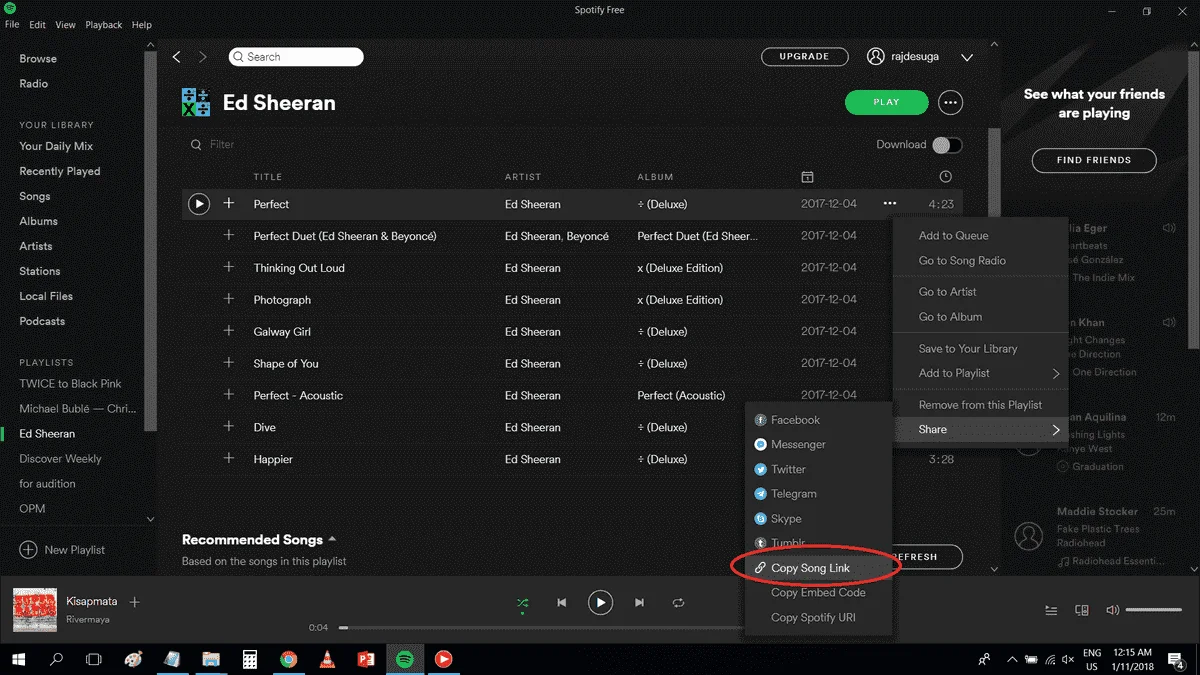Viewport: 1200px width, 675px height.
Task: Open TWICE to Black Pink playlist
Action: (70, 384)
